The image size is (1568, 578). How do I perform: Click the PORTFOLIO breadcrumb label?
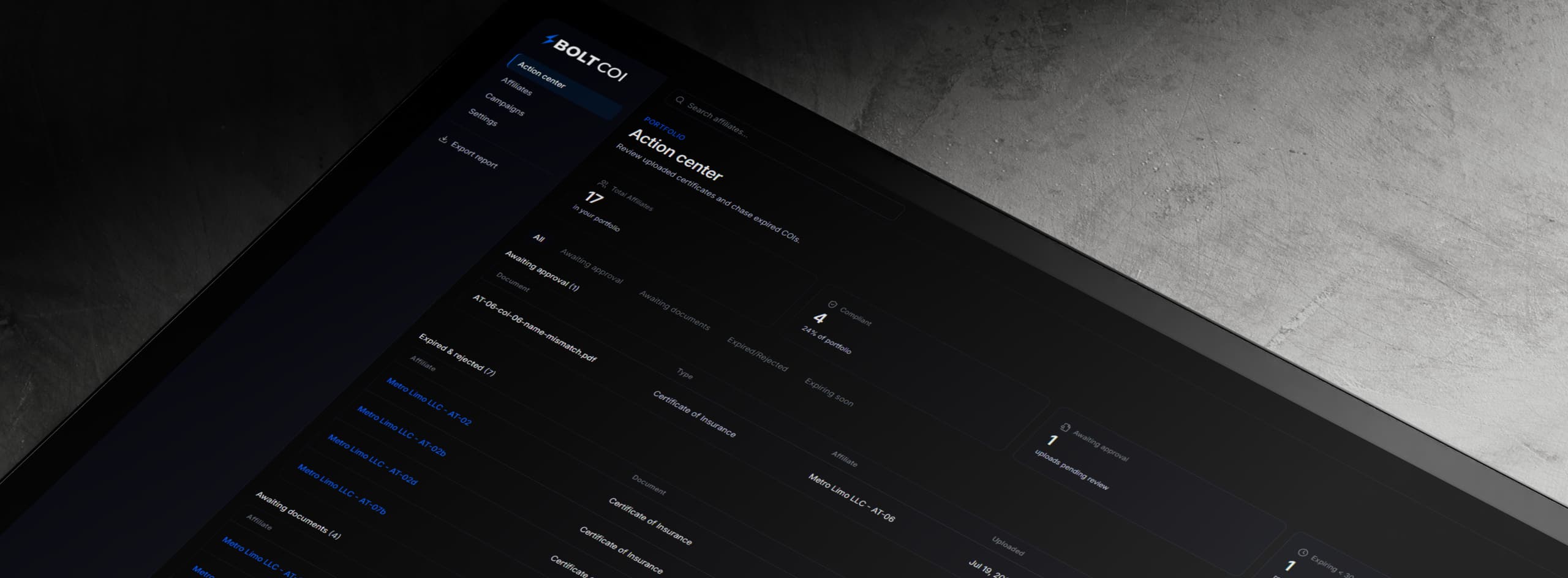(665, 129)
